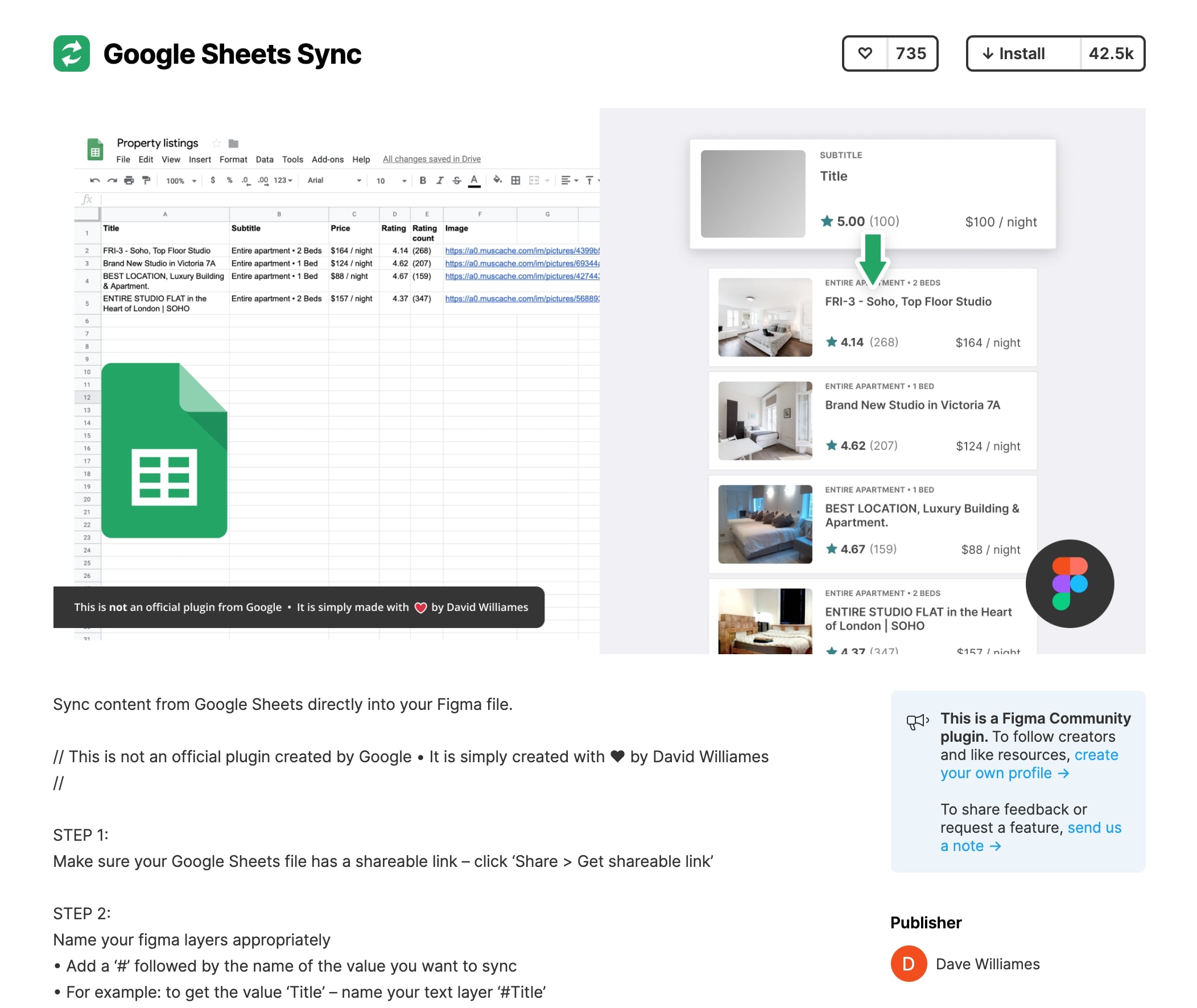Open the File menu in Sheets
The image size is (1197, 1008).
(x=123, y=159)
